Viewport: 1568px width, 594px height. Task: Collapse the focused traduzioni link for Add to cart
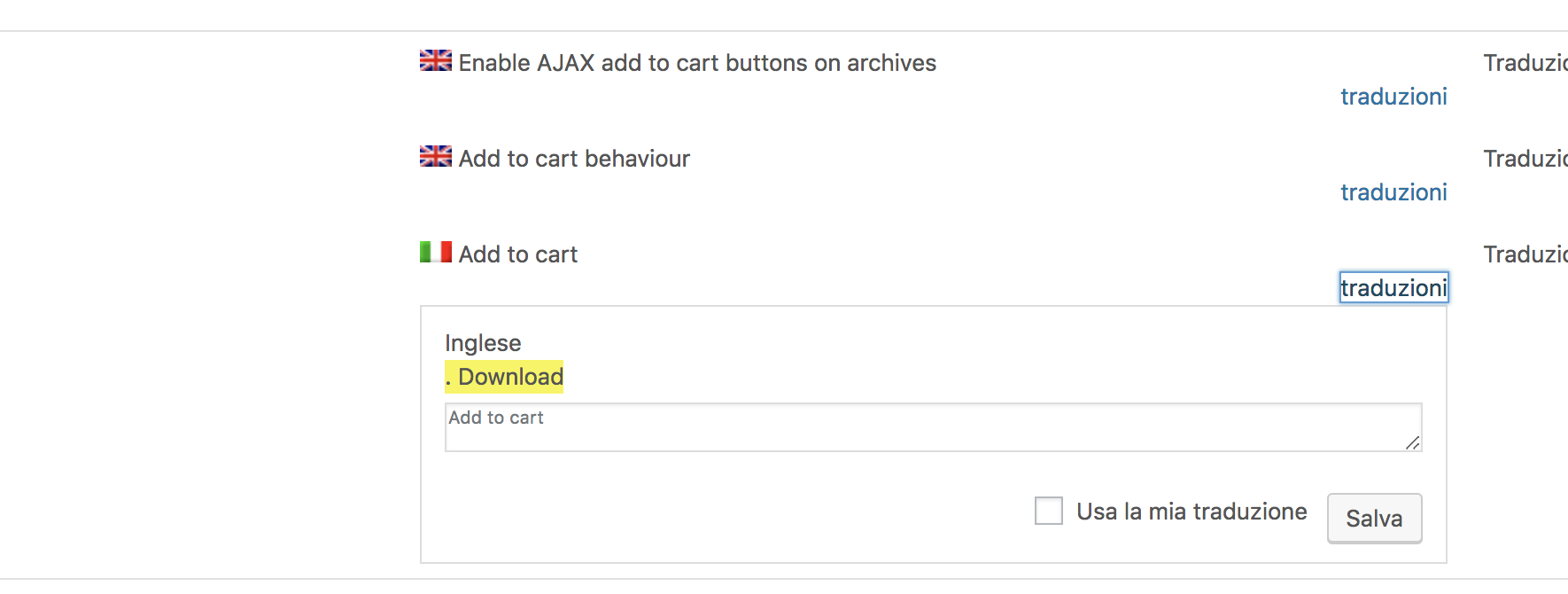1393,288
